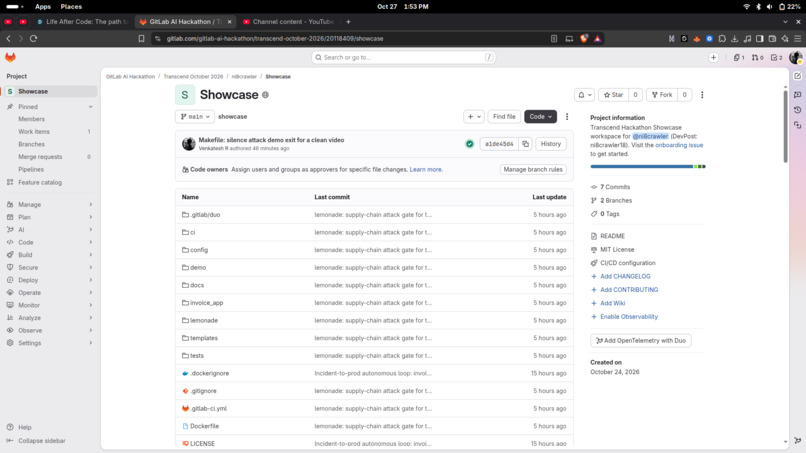Screen dimensions: 806x453
Task: Click commit author avatar
Action: 189,144
